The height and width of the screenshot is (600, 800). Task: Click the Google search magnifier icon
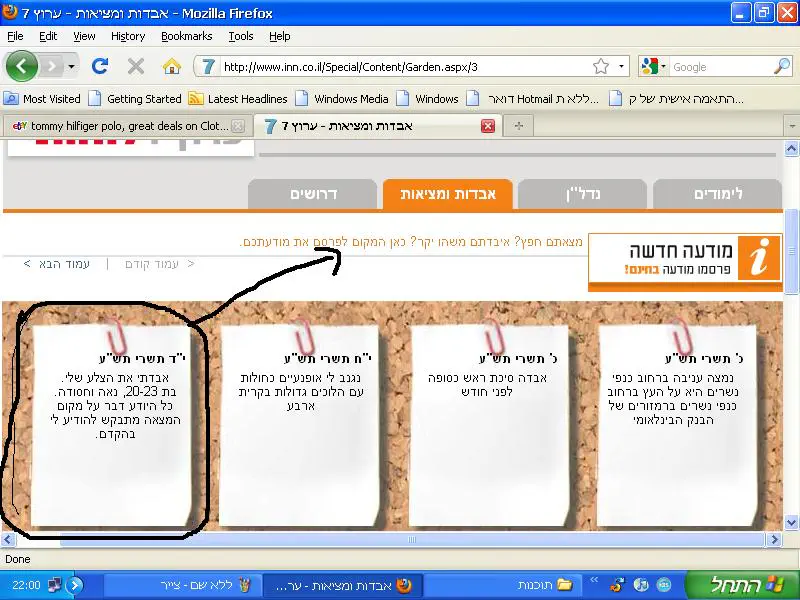click(781, 67)
